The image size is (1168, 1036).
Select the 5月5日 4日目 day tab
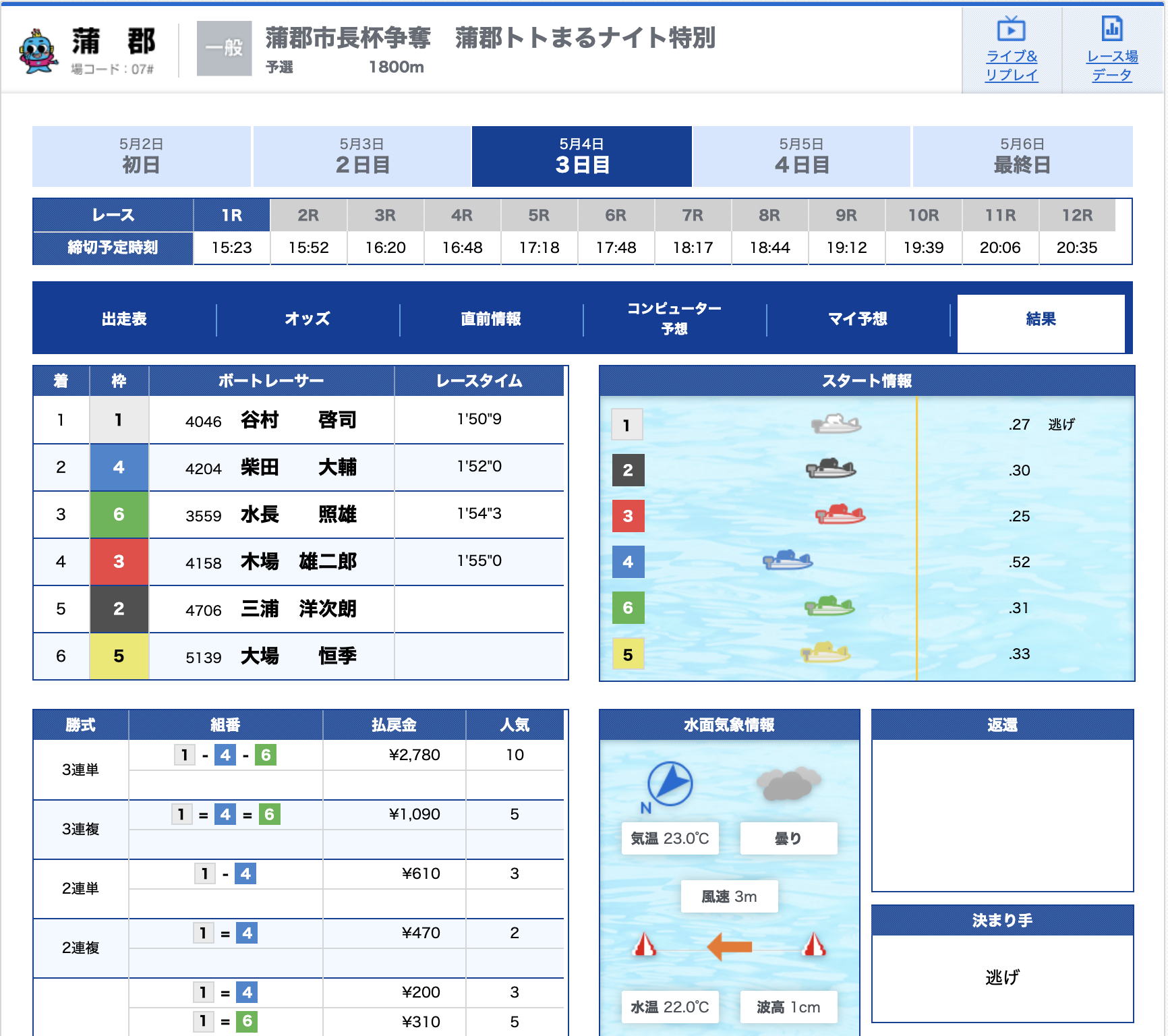(801, 156)
